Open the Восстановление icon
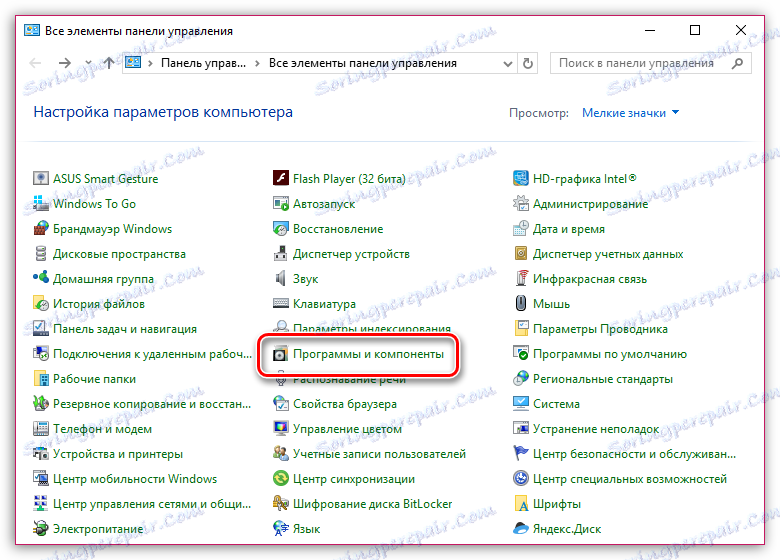Viewport: 780px width, 560px height. pos(281,228)
